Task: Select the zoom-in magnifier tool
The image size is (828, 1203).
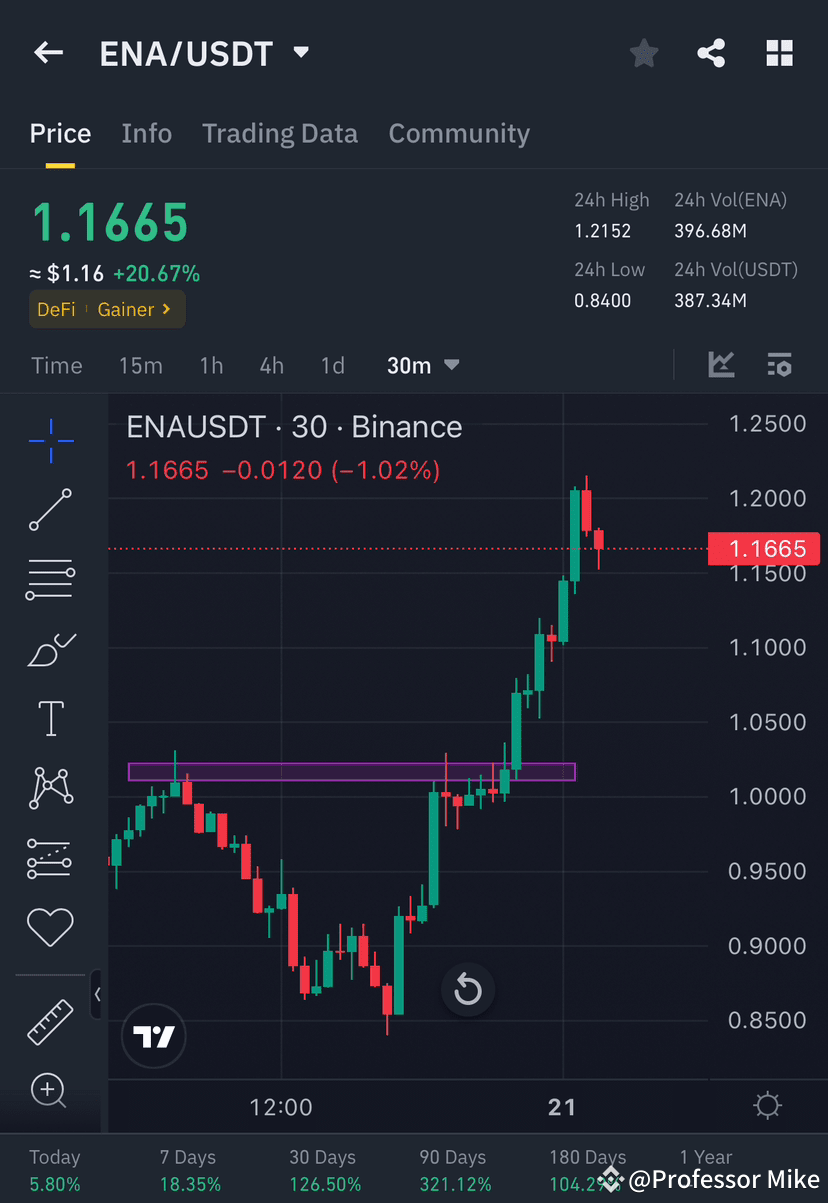Action: (x=50, y=1091)
